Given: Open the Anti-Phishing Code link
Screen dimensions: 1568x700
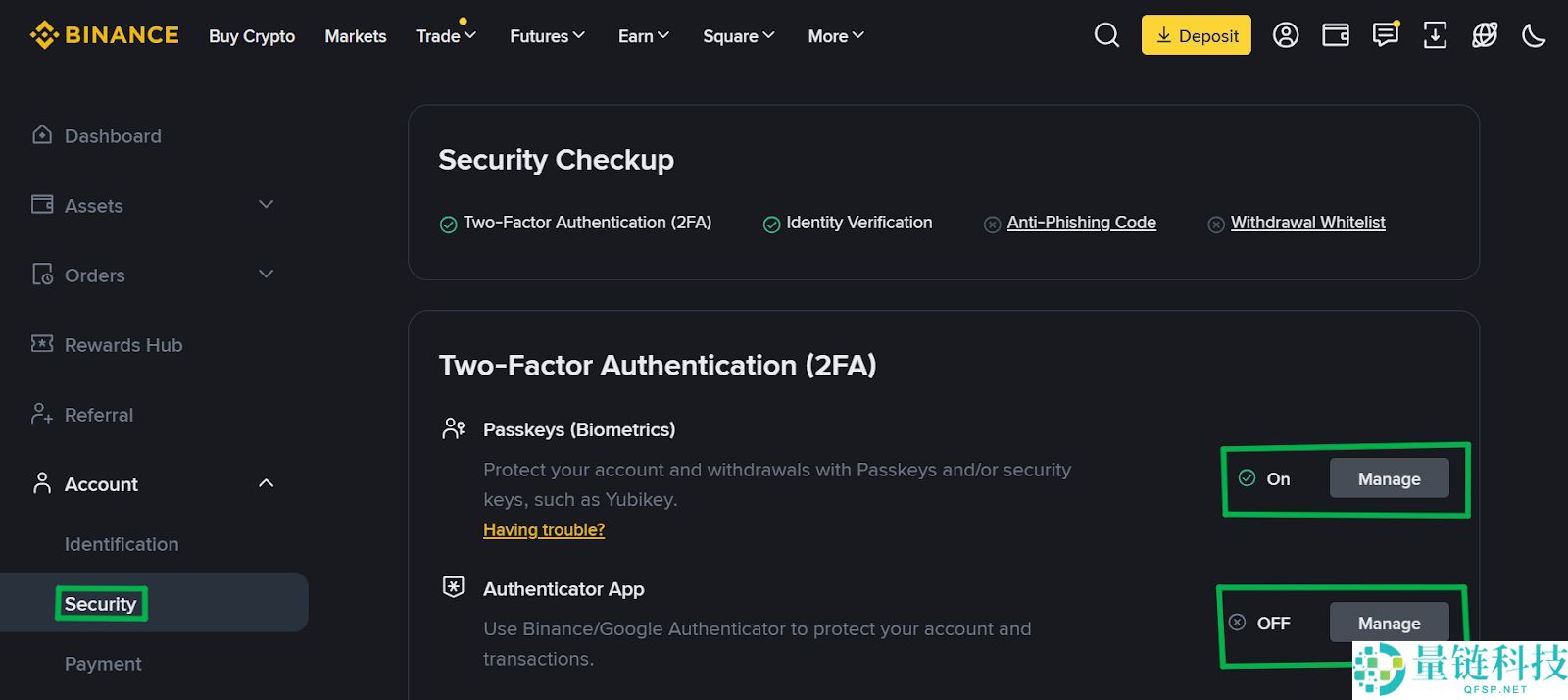Looking at the screenshot, I should [1081, 223].
